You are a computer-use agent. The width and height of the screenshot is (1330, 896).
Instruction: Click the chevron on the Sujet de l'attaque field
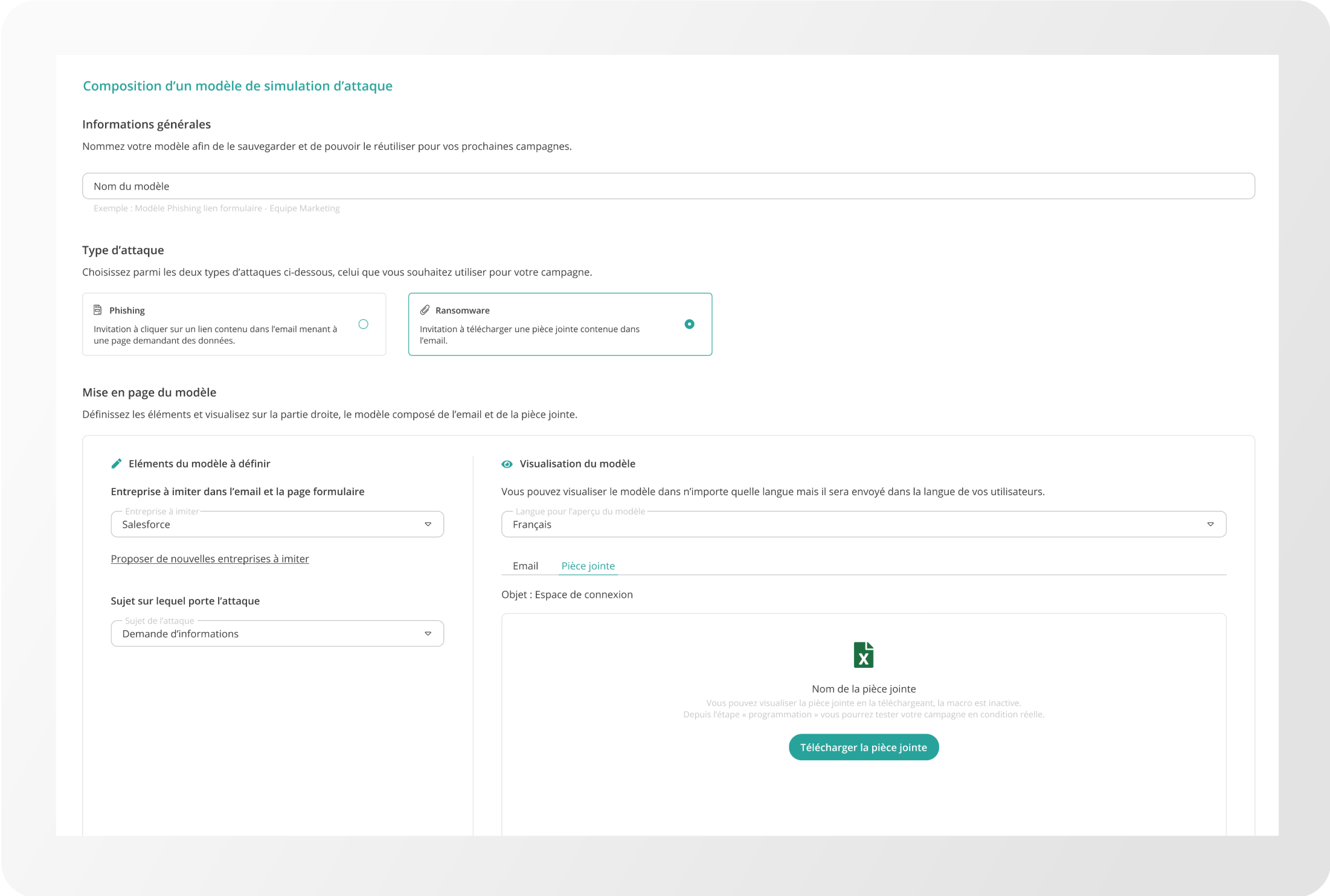(x=428, y=633)
